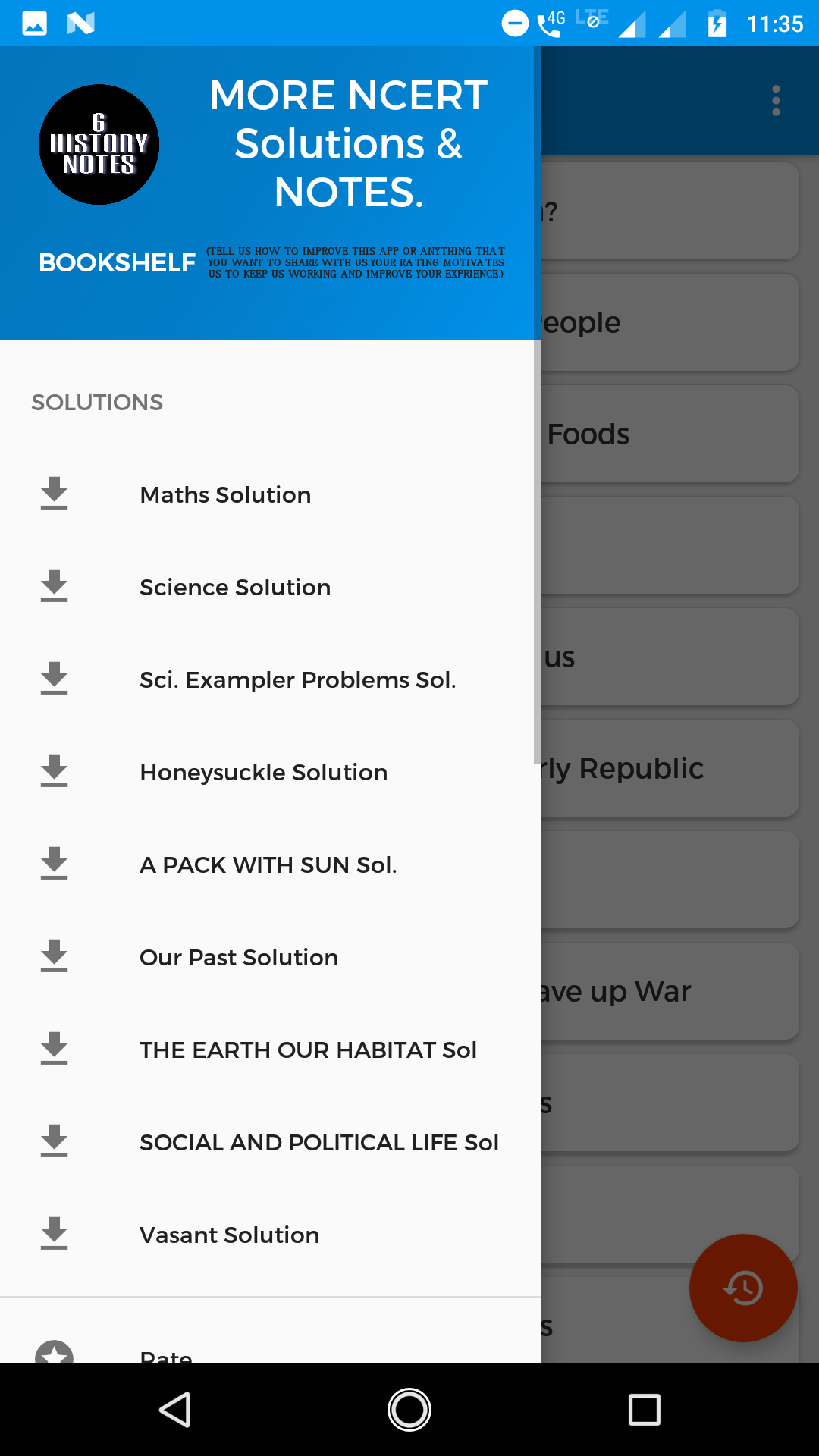
Task: Tap the red history floating button
Action: [x=743, y=1288]
